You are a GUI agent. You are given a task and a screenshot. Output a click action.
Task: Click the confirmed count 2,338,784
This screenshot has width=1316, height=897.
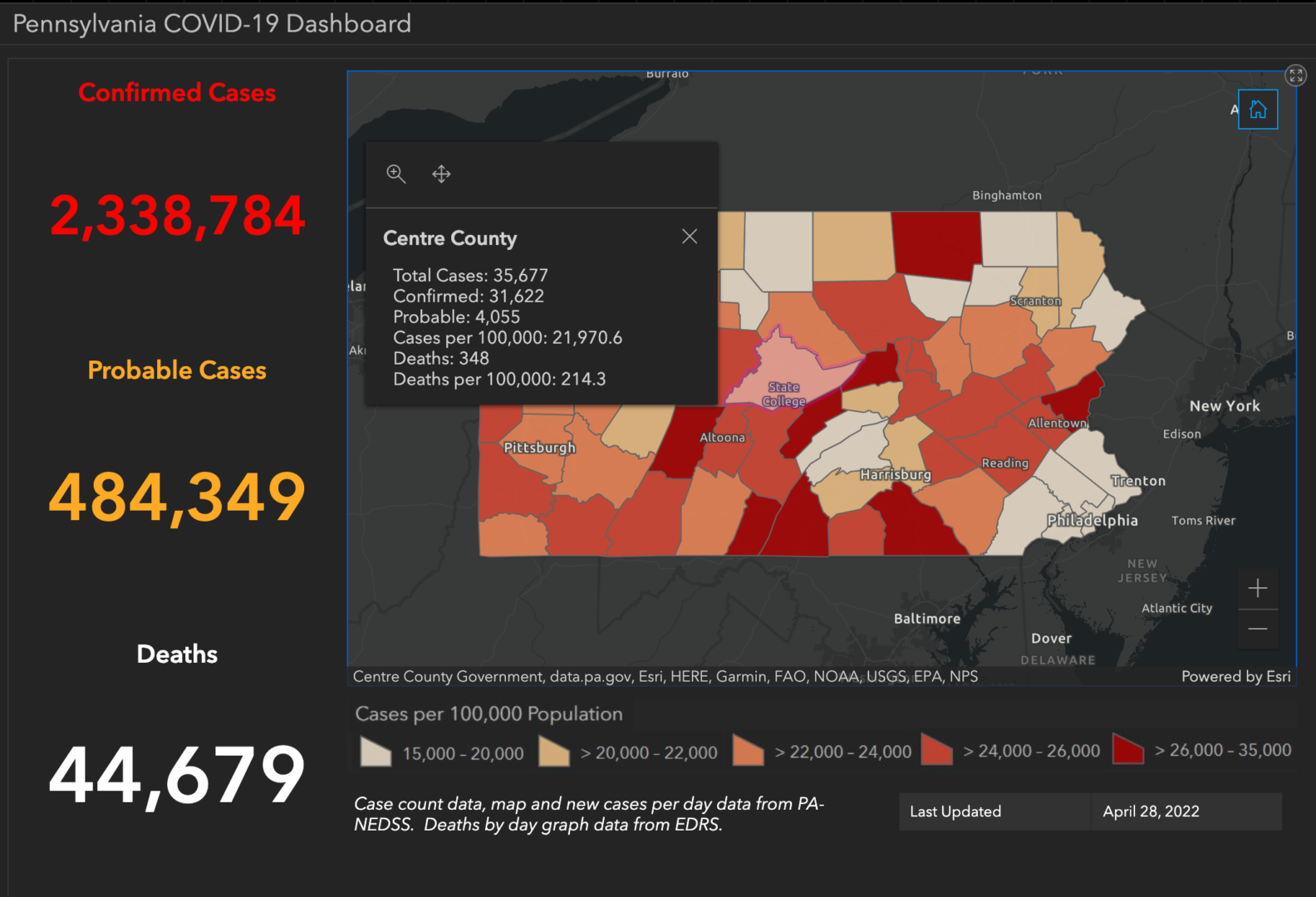tap(177, 215)
